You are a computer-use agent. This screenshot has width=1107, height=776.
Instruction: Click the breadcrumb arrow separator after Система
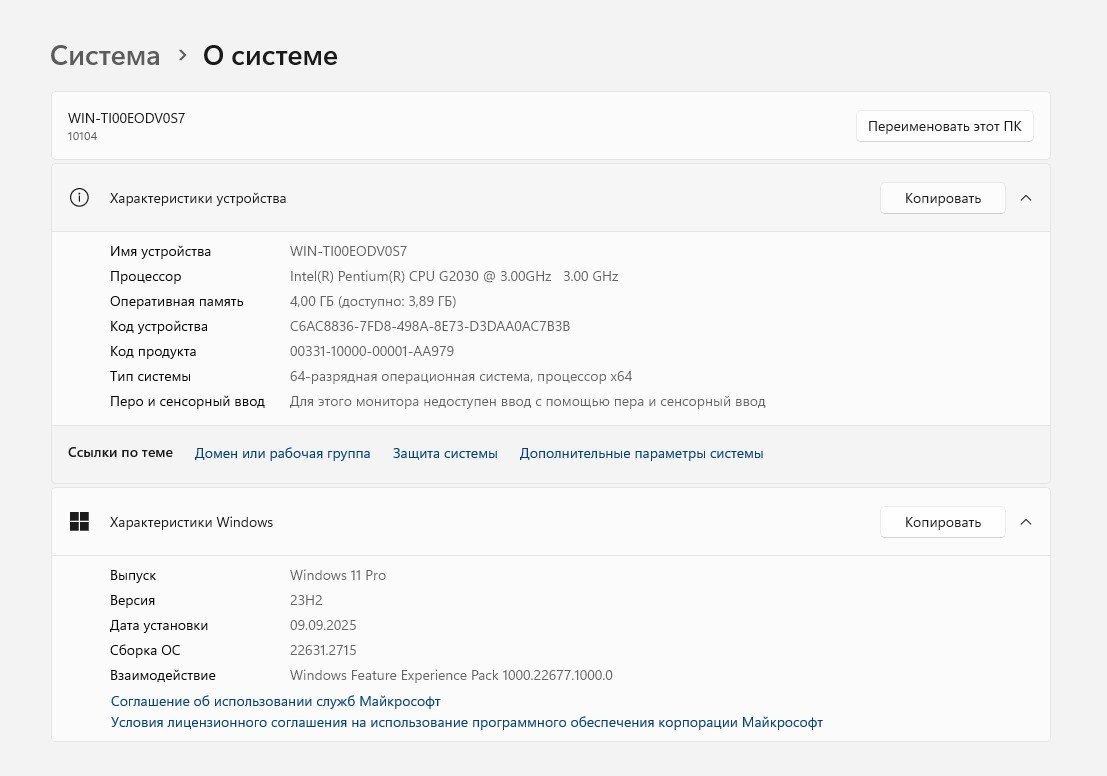pos(183,55)
